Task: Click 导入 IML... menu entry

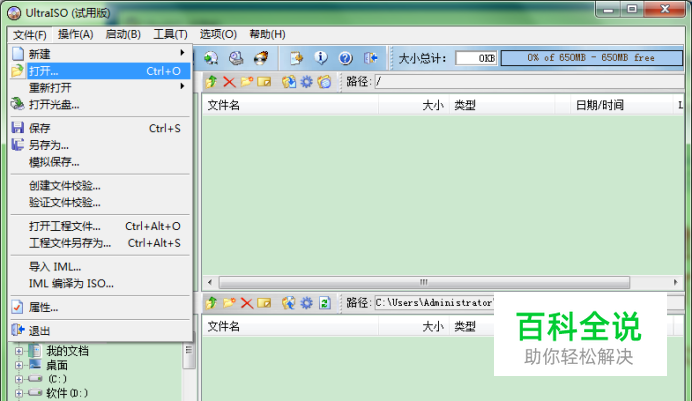Action: tap(101, 267)
